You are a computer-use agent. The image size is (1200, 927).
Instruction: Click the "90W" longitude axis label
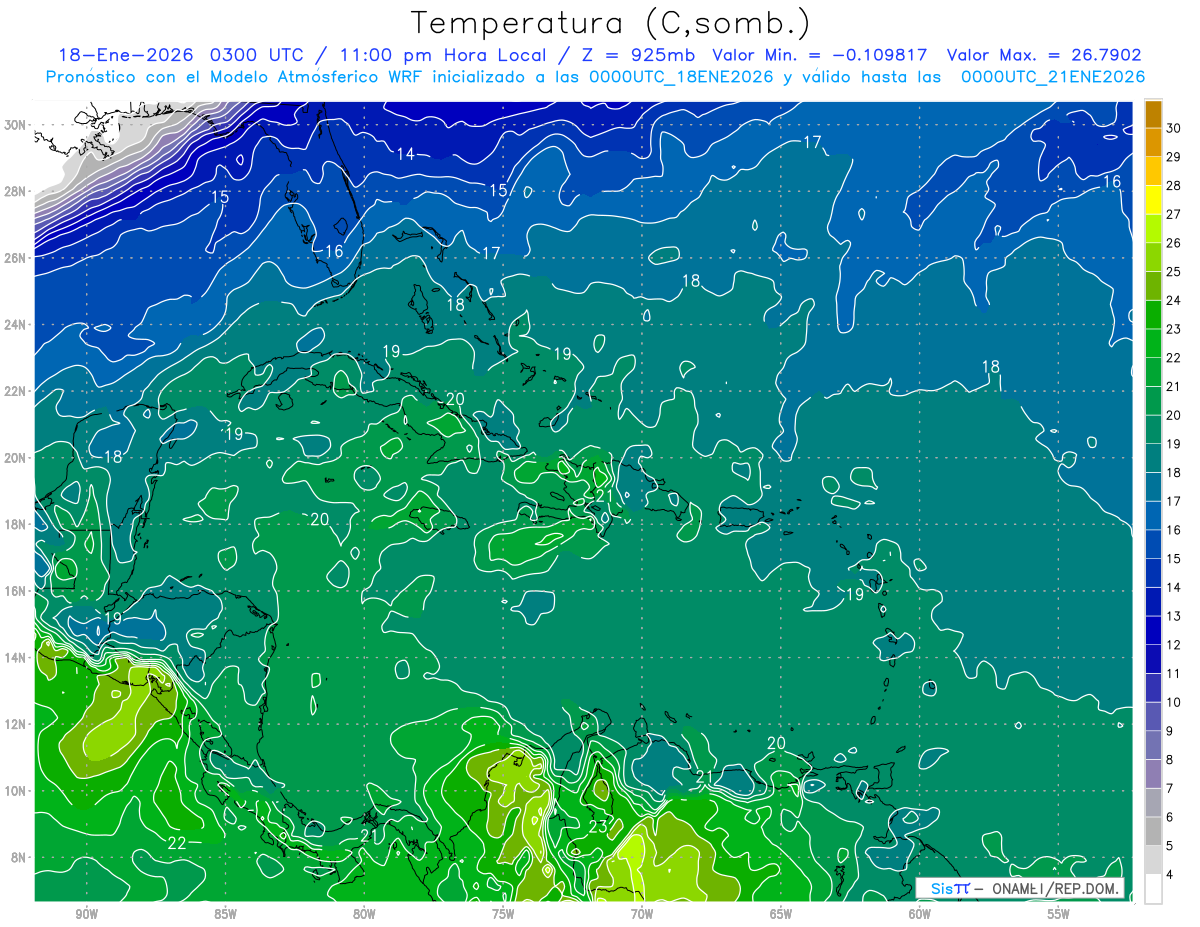tap(86, 914)
